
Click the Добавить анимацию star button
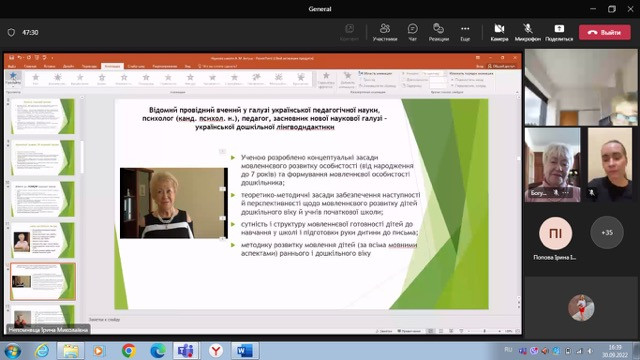347,80
